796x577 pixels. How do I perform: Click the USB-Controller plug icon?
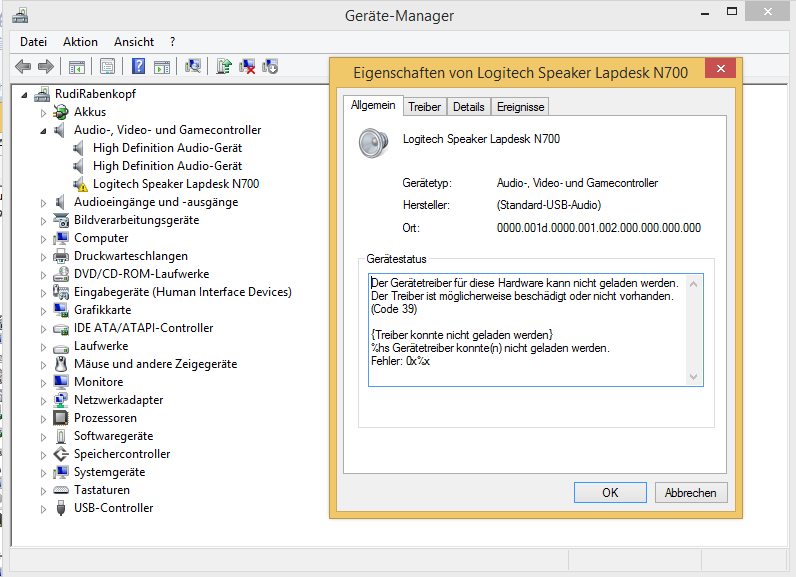point(61,508)
